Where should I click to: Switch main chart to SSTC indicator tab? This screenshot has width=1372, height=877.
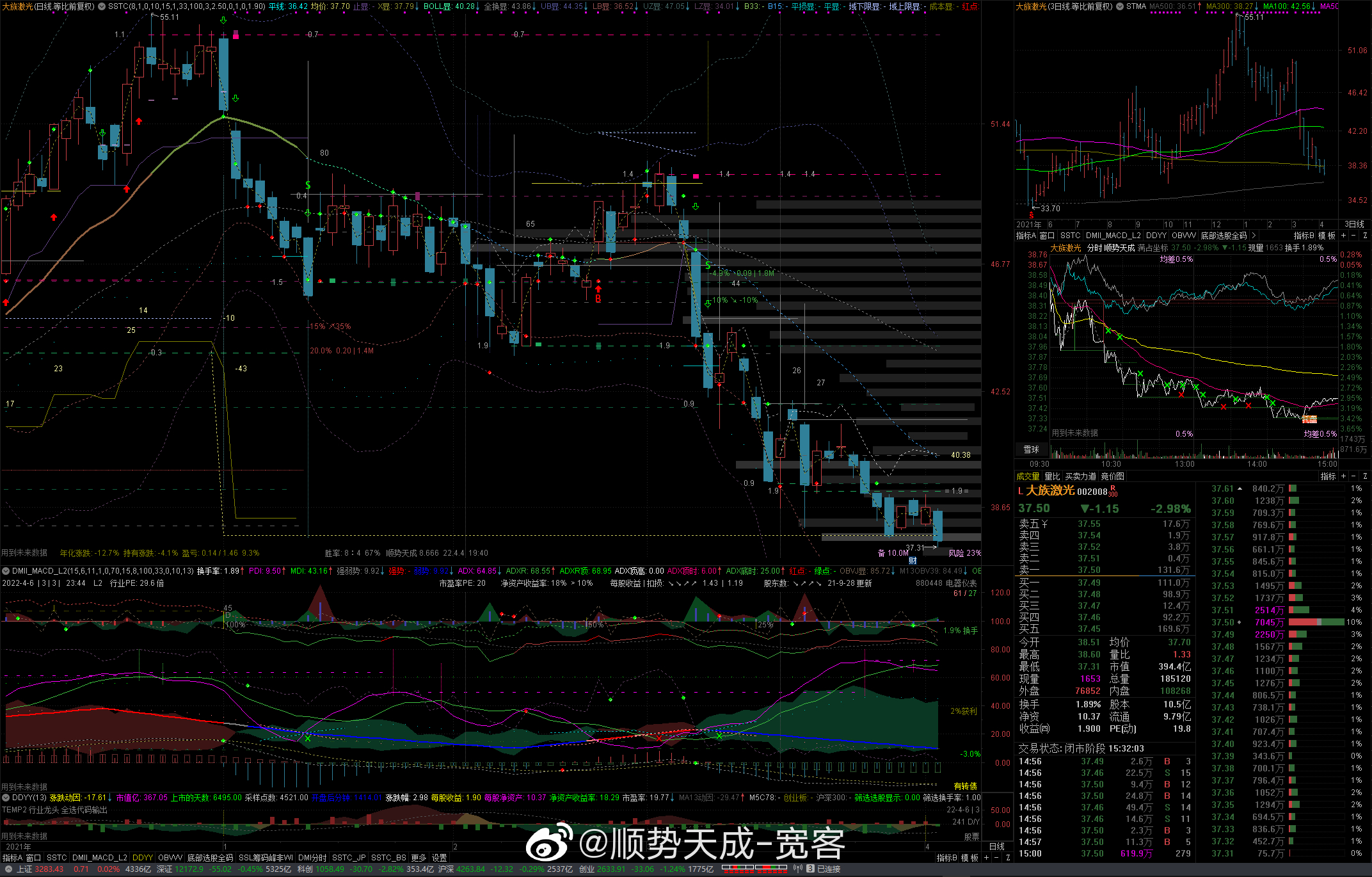[x=56, y=858]
